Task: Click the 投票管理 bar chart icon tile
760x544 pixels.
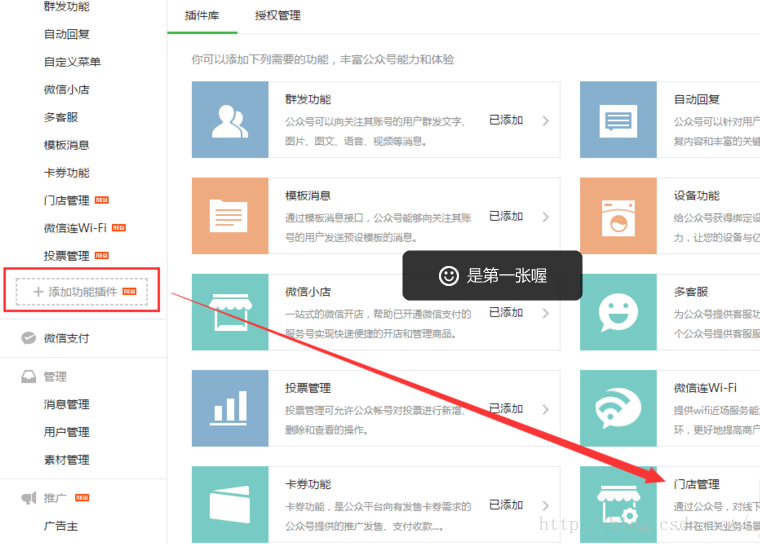Action: [230, 408]
